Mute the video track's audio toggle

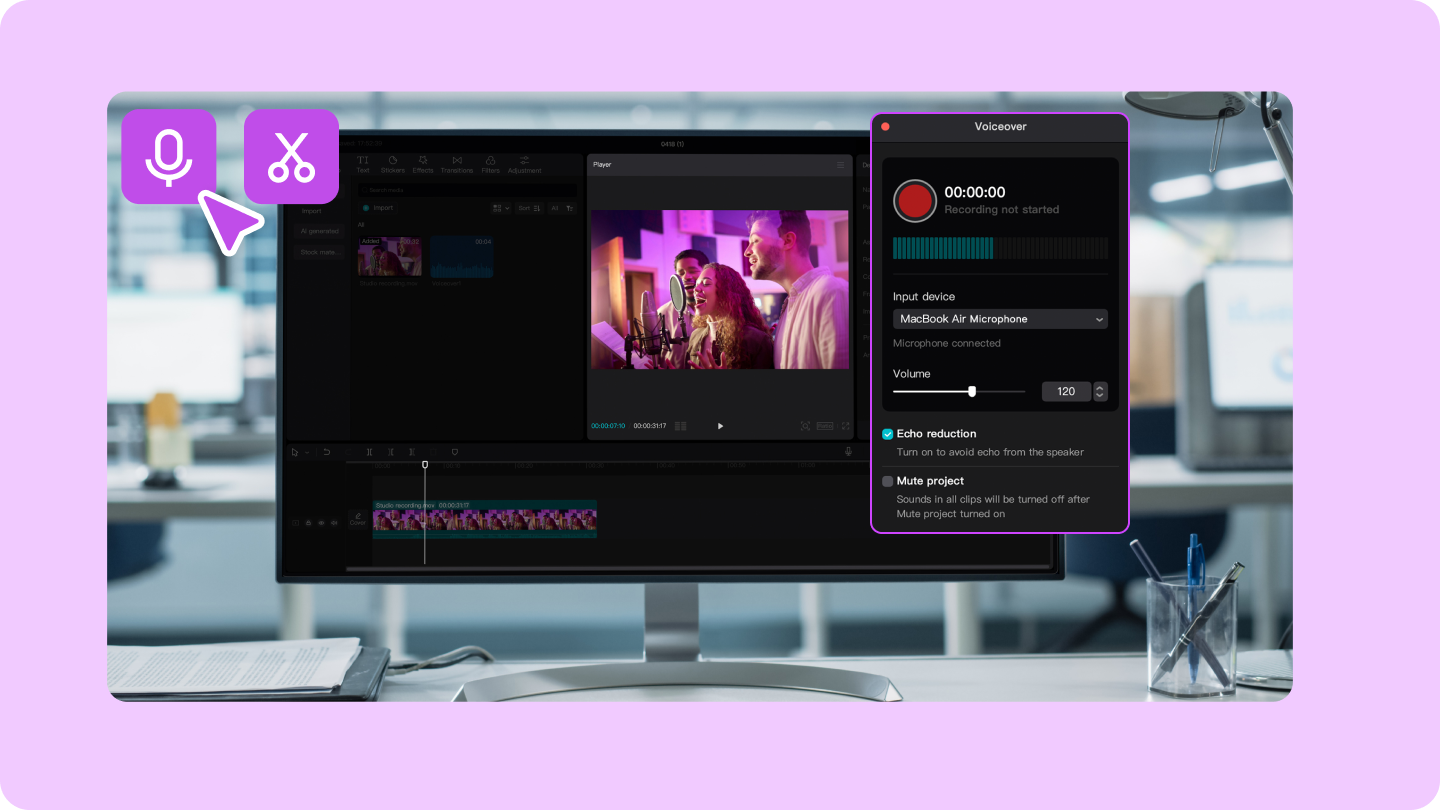coord(334,522)
